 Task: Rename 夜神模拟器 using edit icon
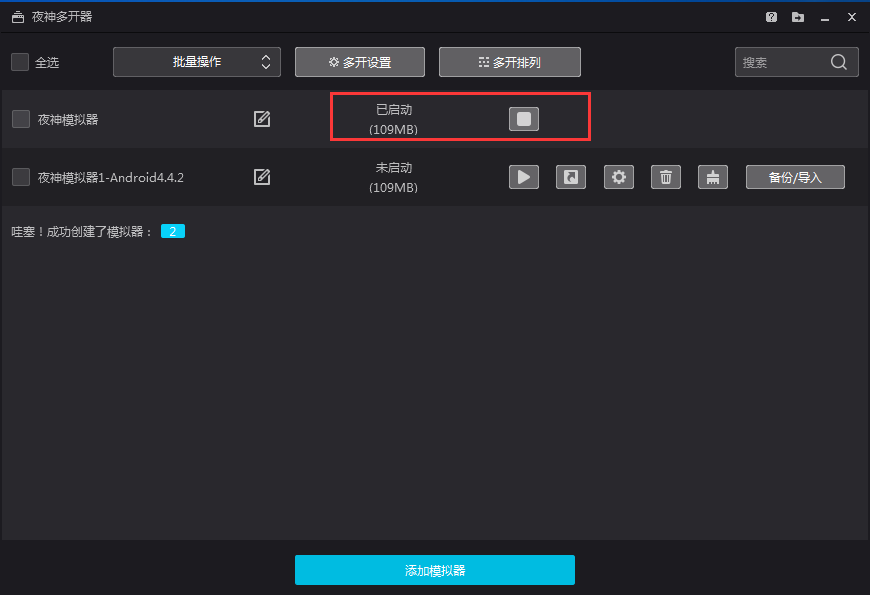262,119
